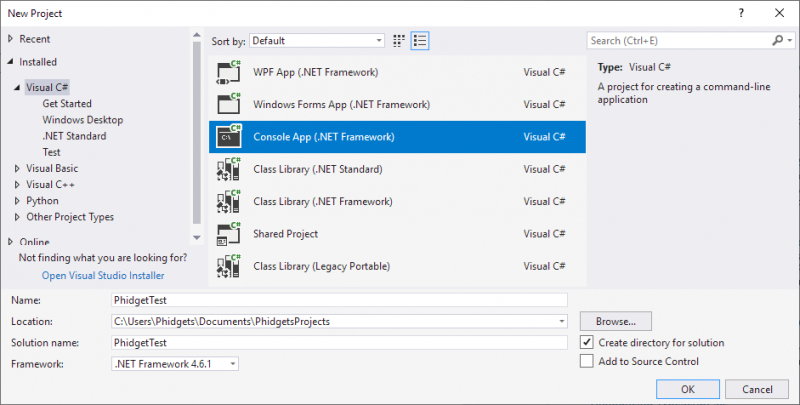Click the Cancel button

[x=757, y=389]
